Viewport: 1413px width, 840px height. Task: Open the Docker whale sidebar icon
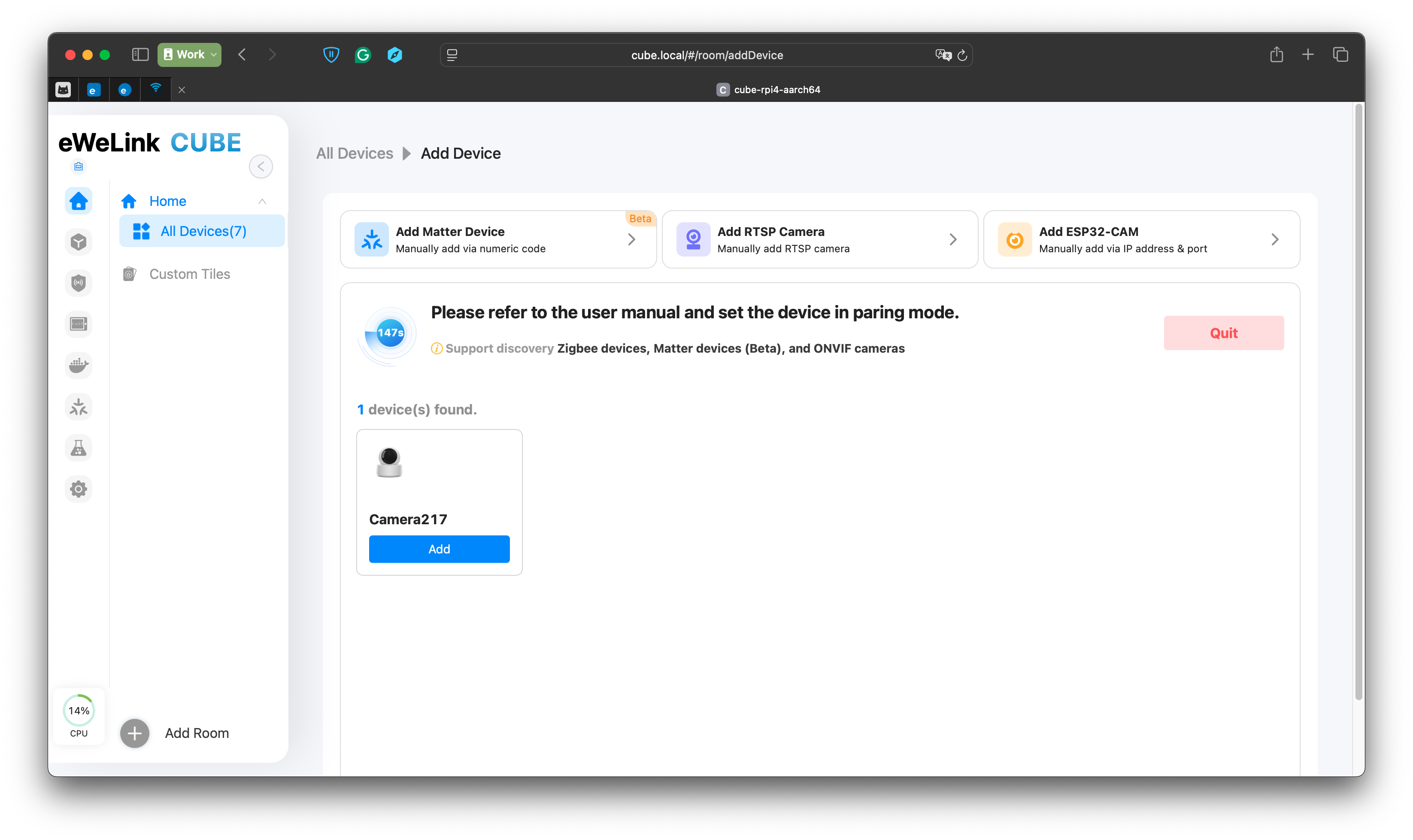(x=79, y=365)
